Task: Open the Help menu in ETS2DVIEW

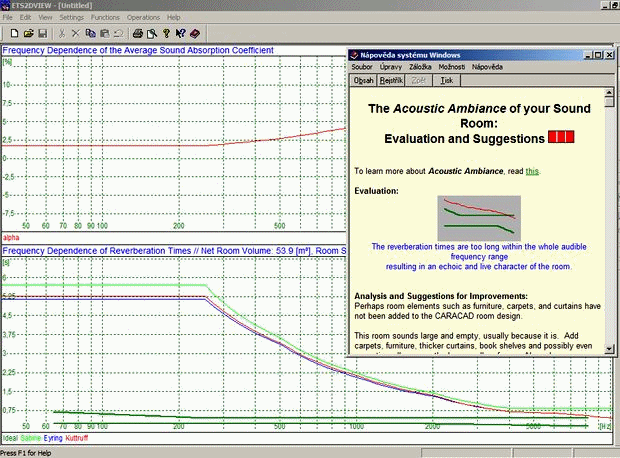Action: tap(173, 17)
